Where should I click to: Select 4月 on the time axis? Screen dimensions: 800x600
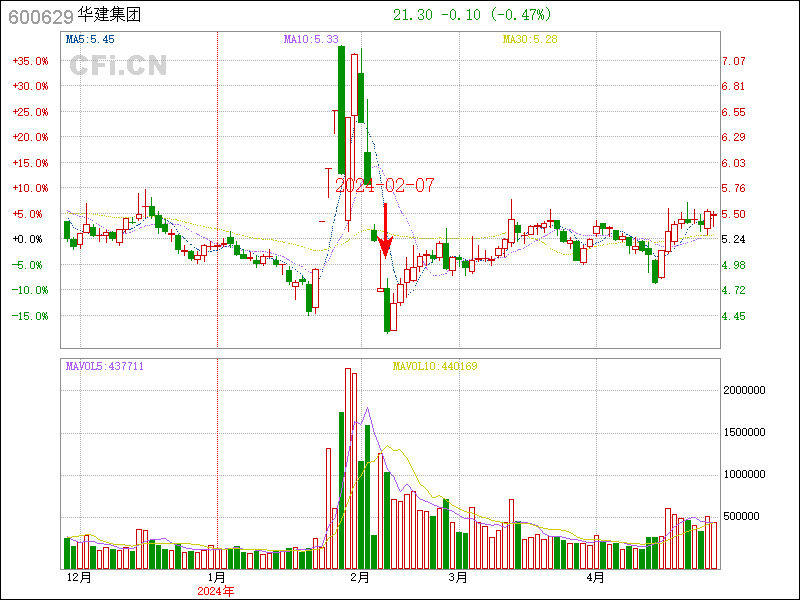(595, 578)
